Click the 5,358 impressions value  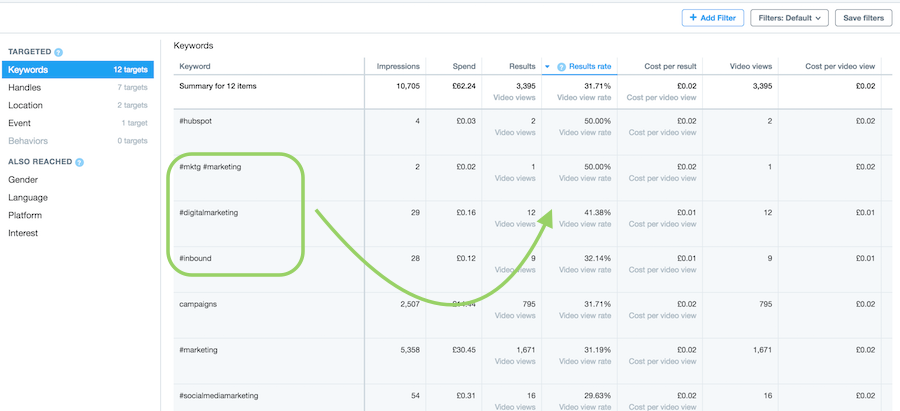coord(410,350)
